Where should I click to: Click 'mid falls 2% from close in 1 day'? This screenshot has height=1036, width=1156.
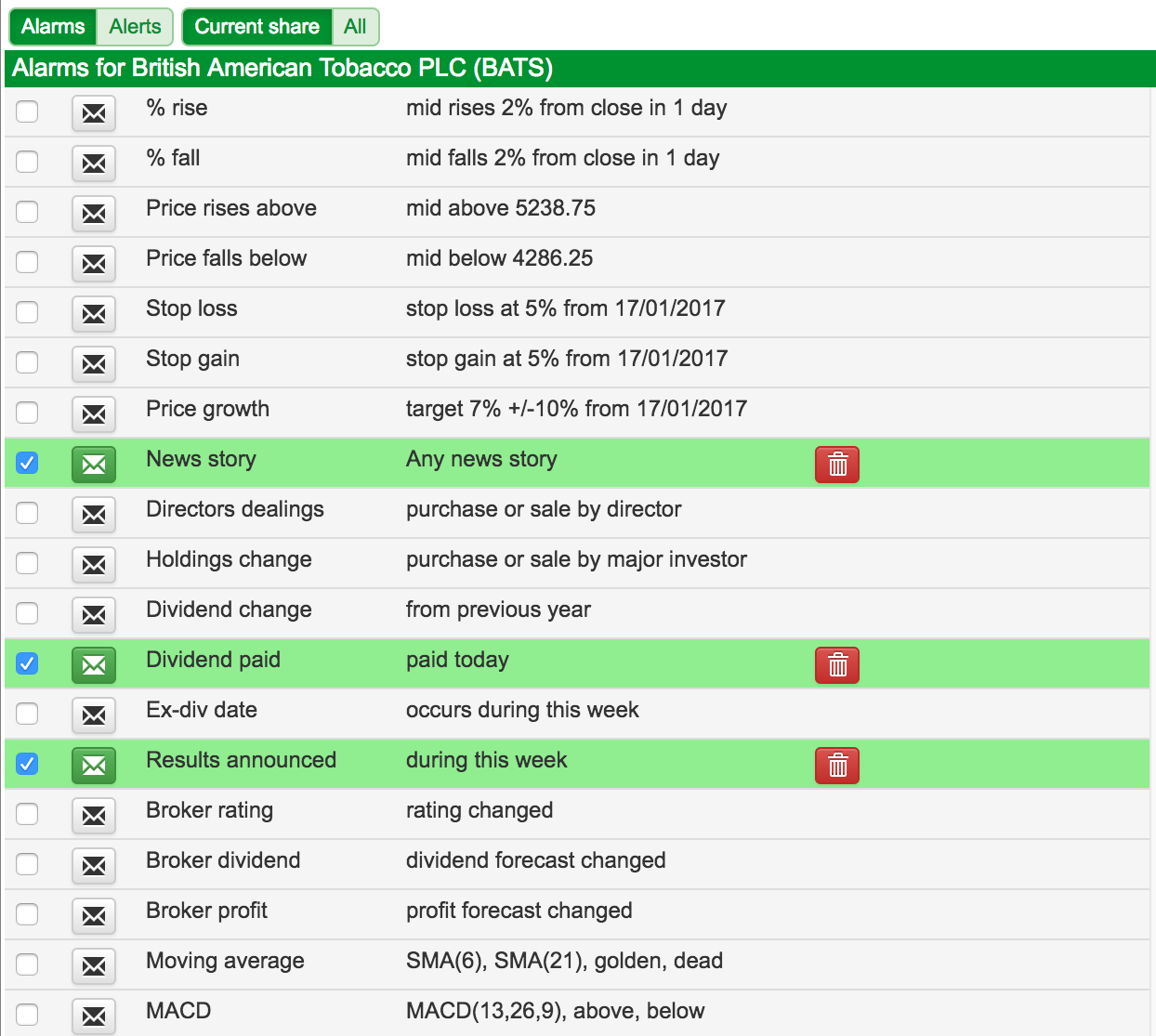coord(562,158)
